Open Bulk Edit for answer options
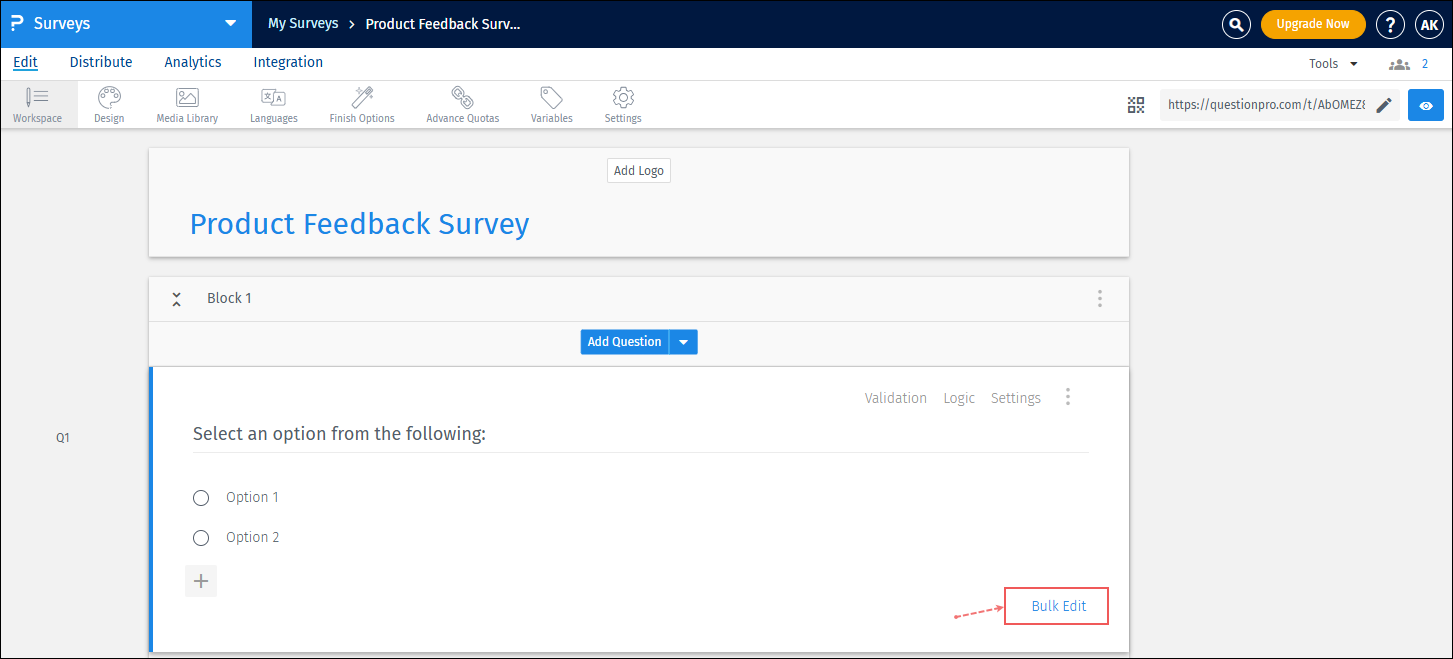The height and width of the screenshot is (659, 1453). pyautogui.click(x=1055, y=605)
